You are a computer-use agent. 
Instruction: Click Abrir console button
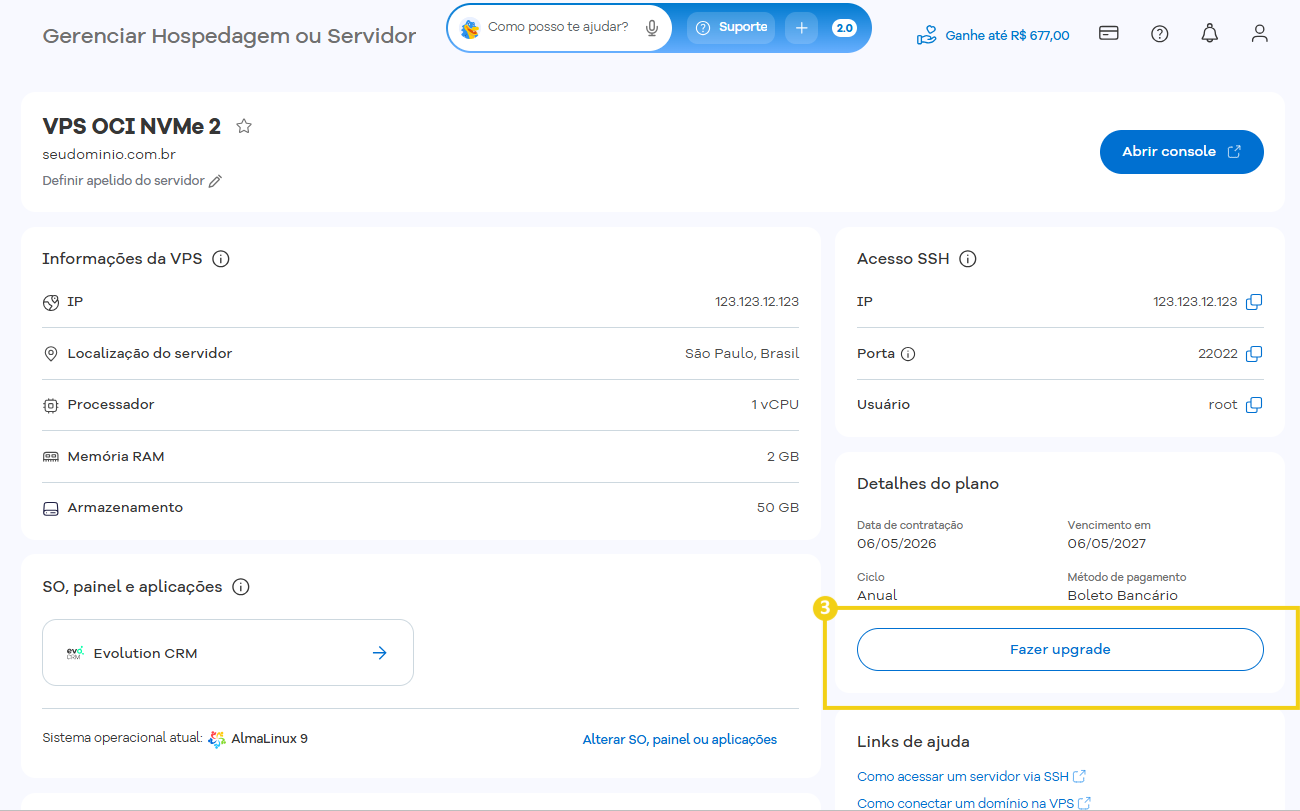[x=1182, y=152]
